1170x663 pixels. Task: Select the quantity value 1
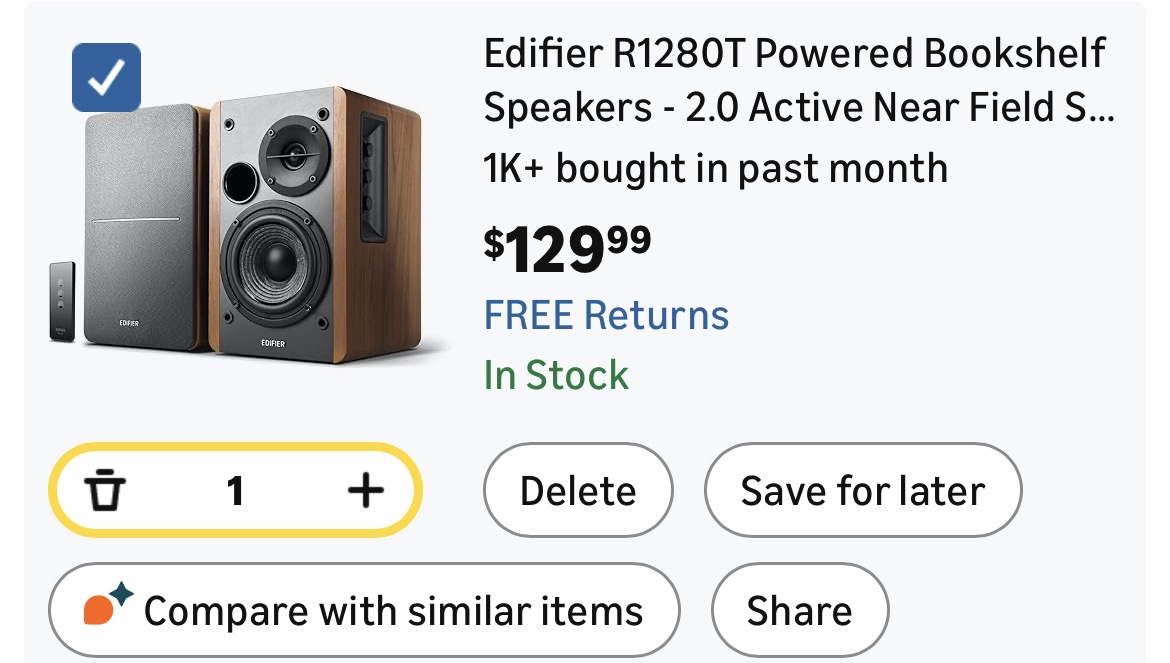pos(235,491)
